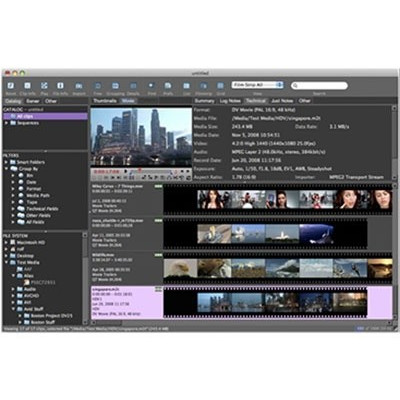Screen dimensions: 400x400
Task: Select the Sequences catalog item
Action: click(x=28, y=123)
